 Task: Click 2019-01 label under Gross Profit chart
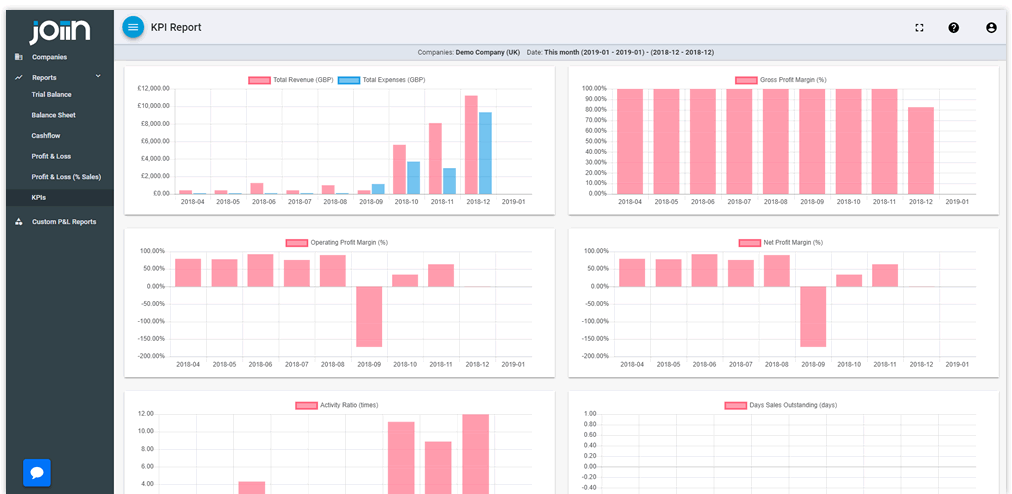957,202
